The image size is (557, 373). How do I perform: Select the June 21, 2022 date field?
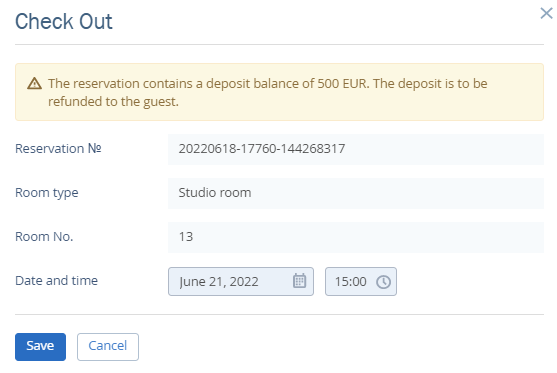tap(240, 281)
